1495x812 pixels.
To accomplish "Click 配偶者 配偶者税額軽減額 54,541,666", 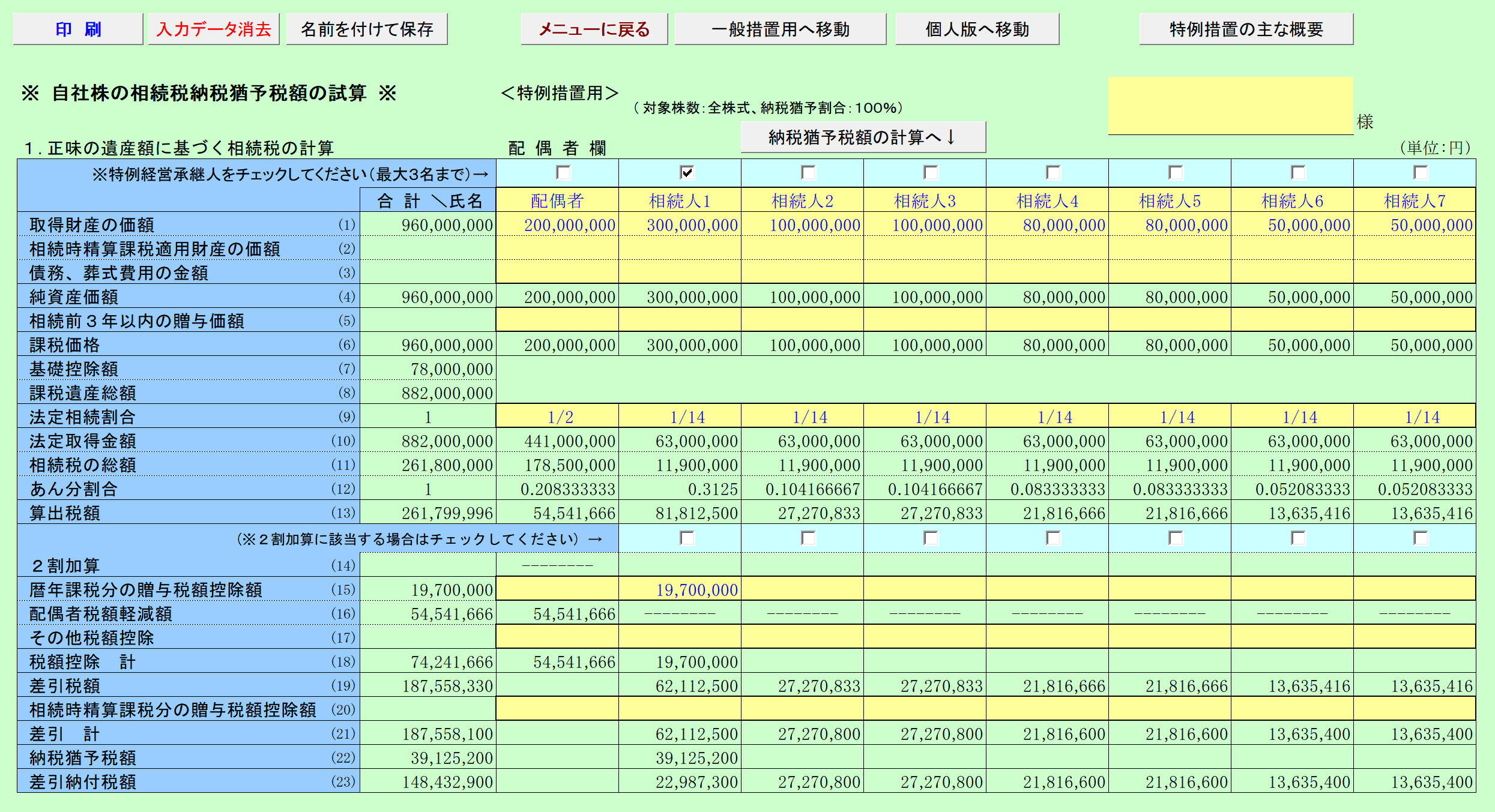I will pos(557,613).
